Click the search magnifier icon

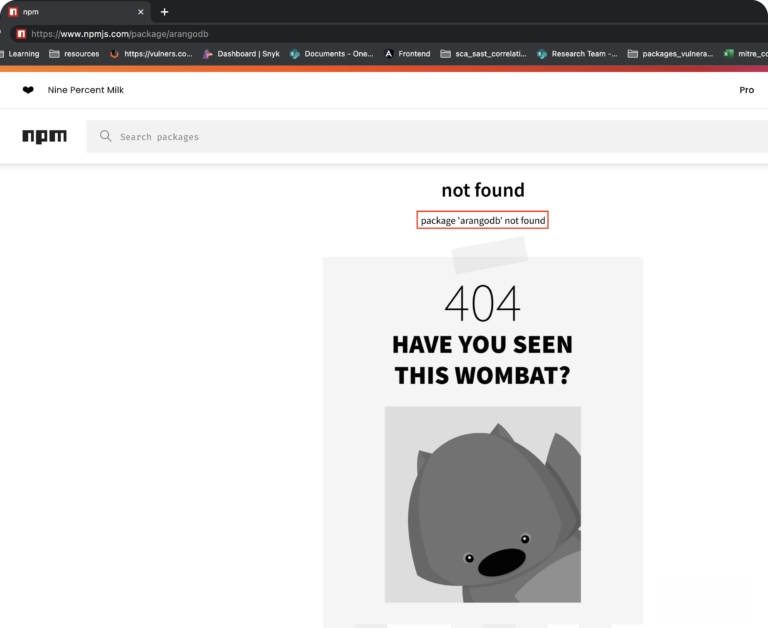(105, 136)
